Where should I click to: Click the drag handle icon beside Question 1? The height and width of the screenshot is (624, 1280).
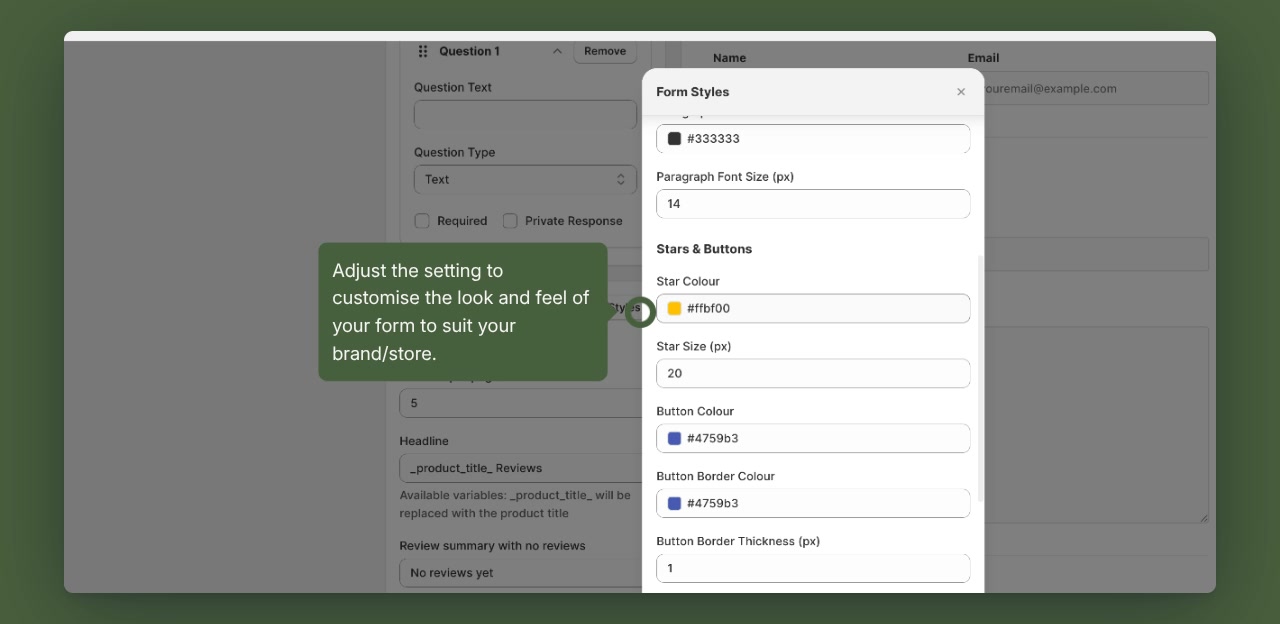423,51
